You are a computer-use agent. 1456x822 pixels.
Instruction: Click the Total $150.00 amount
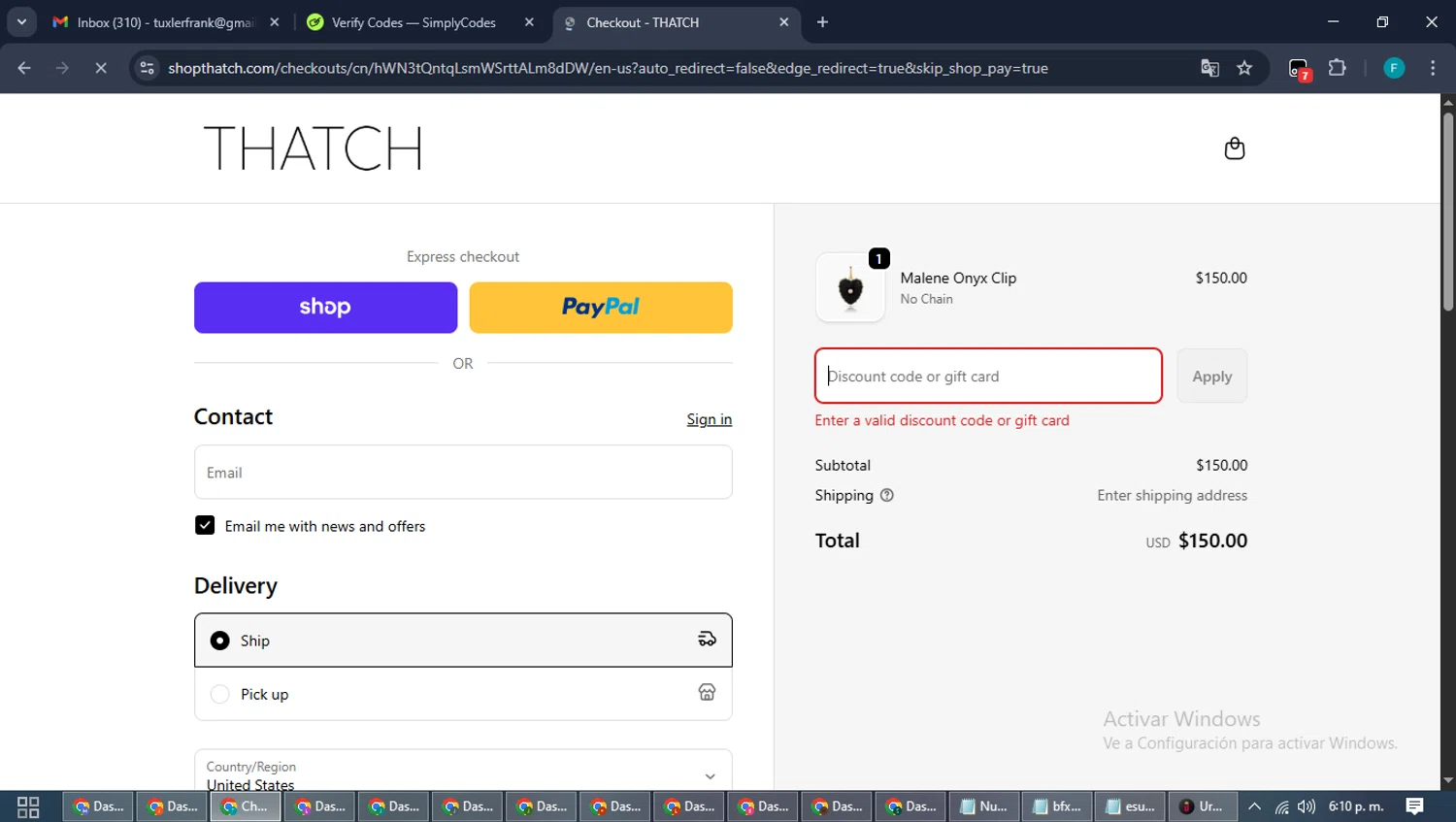pos(1212,541)
